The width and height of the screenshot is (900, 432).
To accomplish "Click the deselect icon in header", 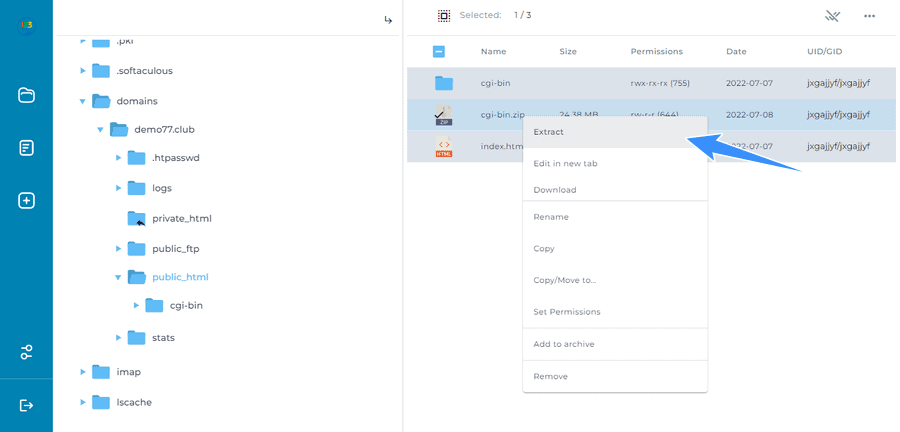I will (832, 15).
